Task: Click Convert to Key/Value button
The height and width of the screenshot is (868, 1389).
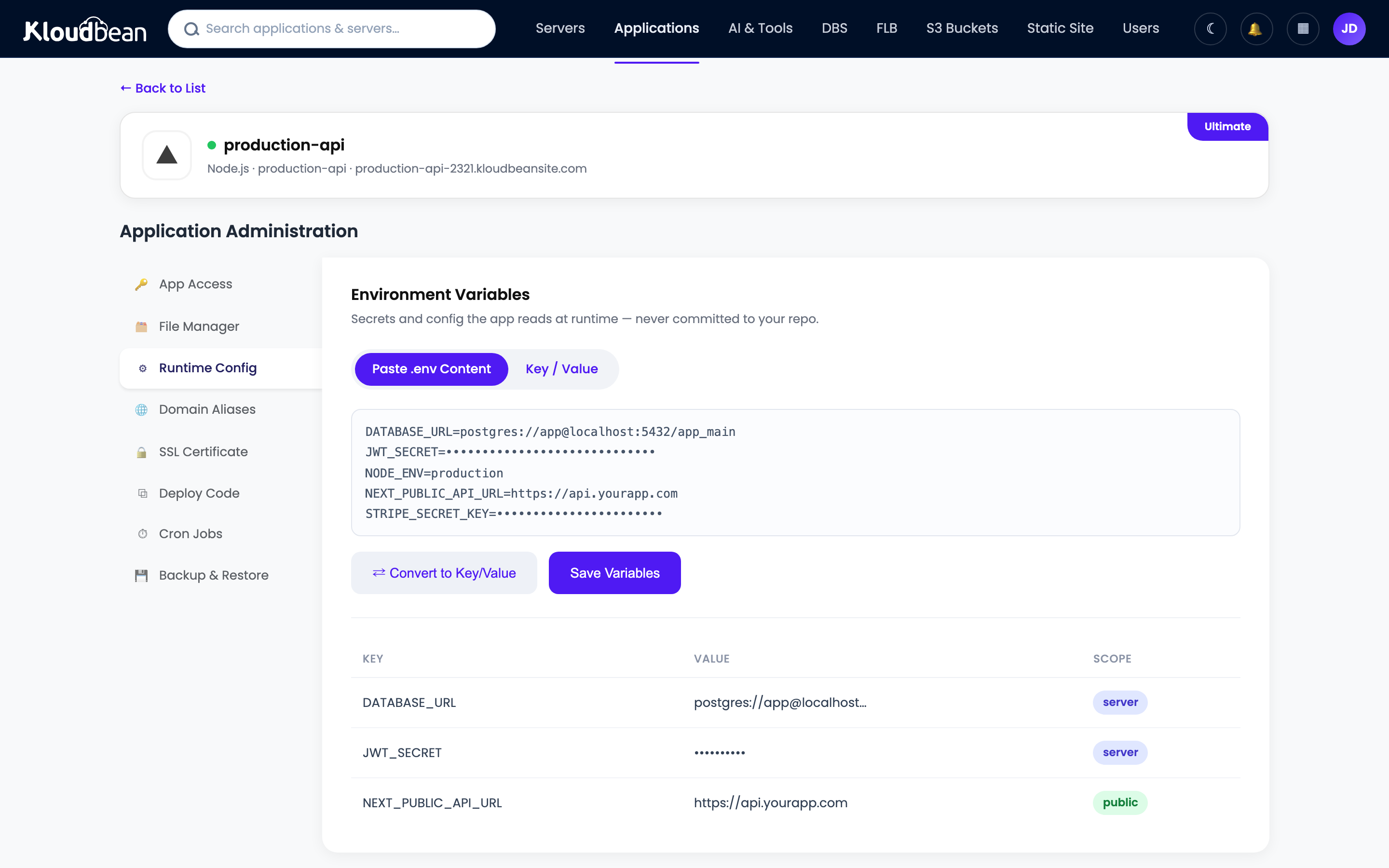Action: click(444, 573)
